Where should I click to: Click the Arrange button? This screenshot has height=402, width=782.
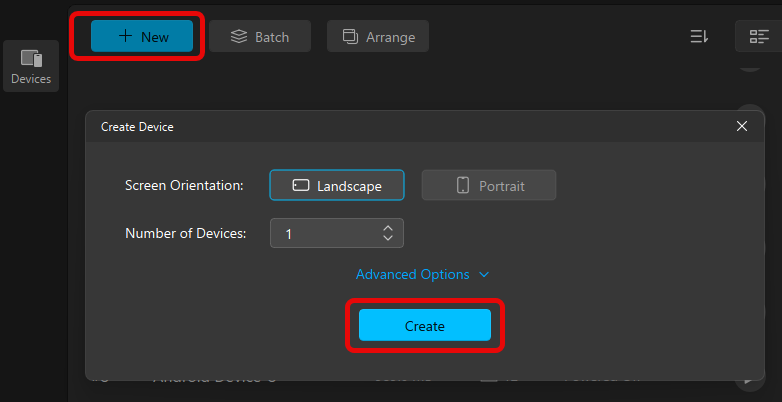coord(378,36)
